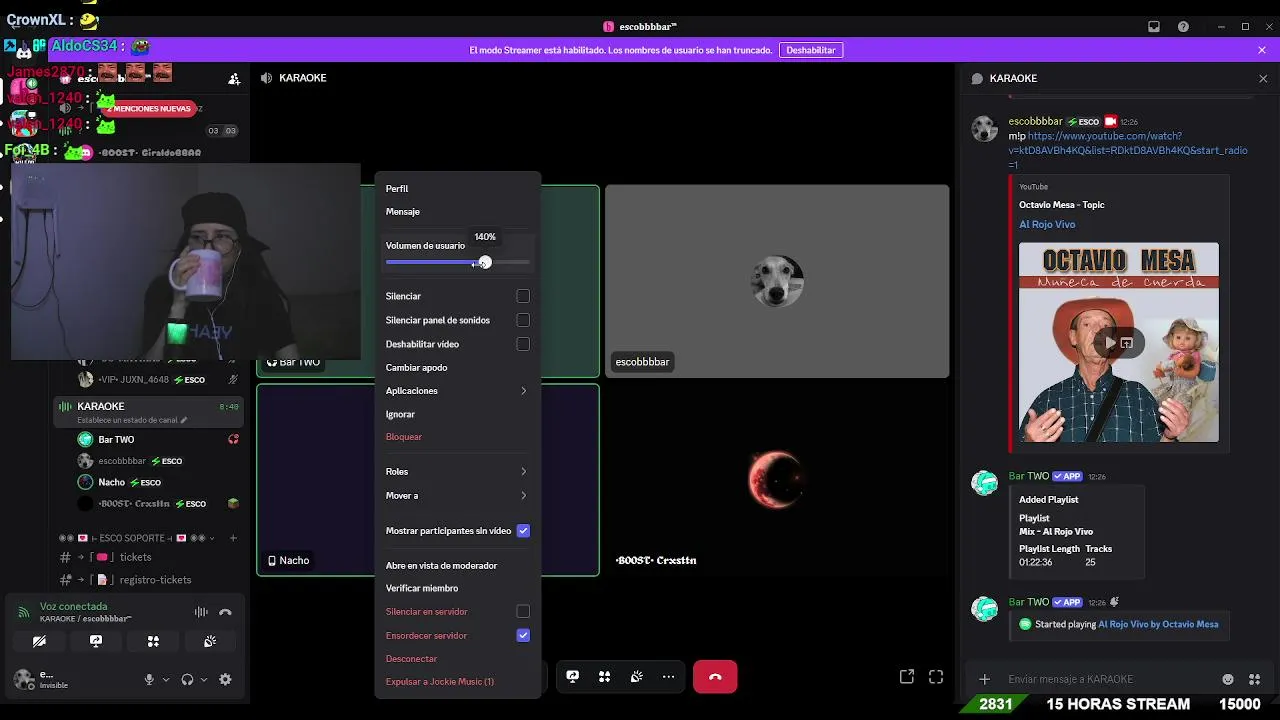The width and height of the screenshot is (1280, 720).
Task: Check the Silenciar checkbox
Action: click(x=523, y=296)
